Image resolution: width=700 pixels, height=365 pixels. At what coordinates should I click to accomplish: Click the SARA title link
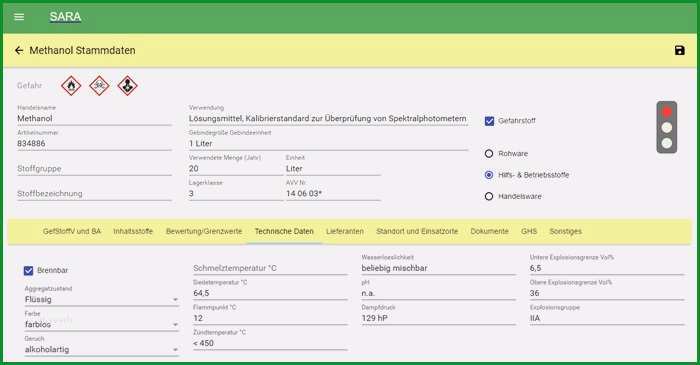coord(65,17)
